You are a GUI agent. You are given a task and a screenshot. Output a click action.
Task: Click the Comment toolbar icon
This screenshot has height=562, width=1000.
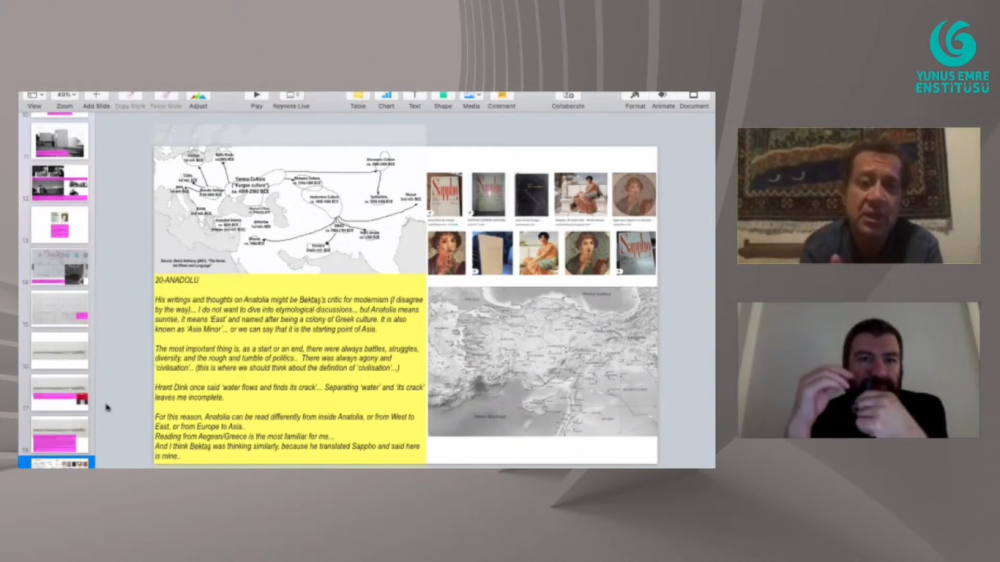tap(501, 96)
